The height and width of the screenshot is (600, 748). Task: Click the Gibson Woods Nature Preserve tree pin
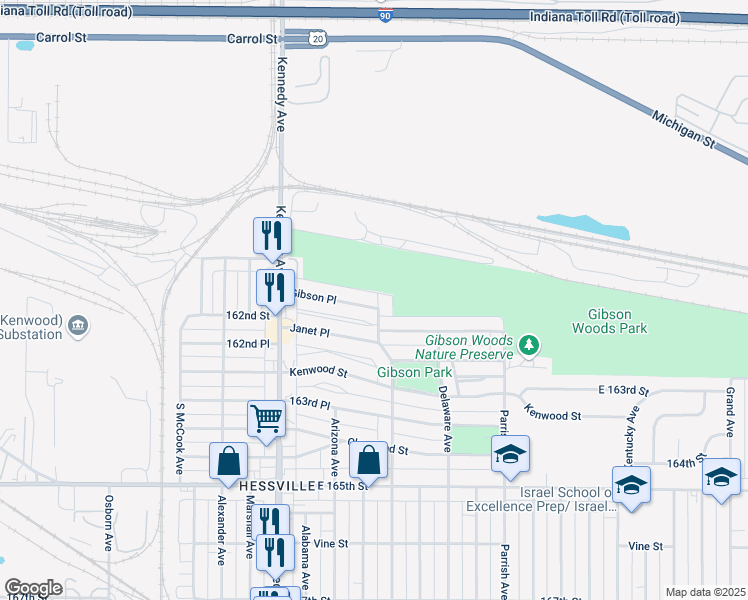tap(529, 345)
